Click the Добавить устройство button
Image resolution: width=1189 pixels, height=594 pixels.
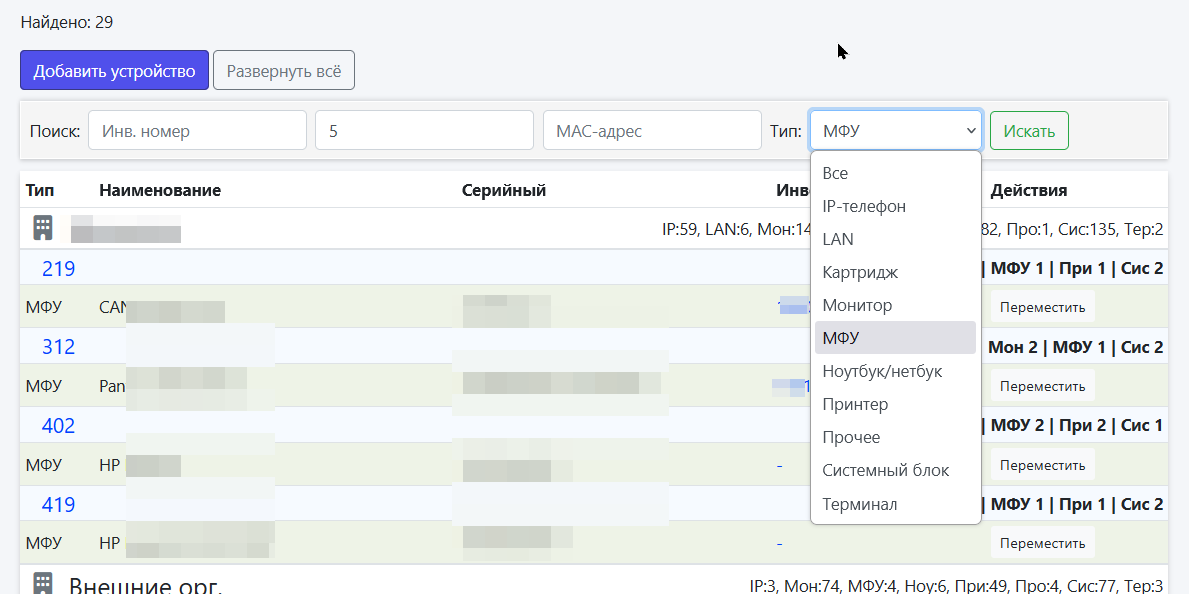(115, 71)
